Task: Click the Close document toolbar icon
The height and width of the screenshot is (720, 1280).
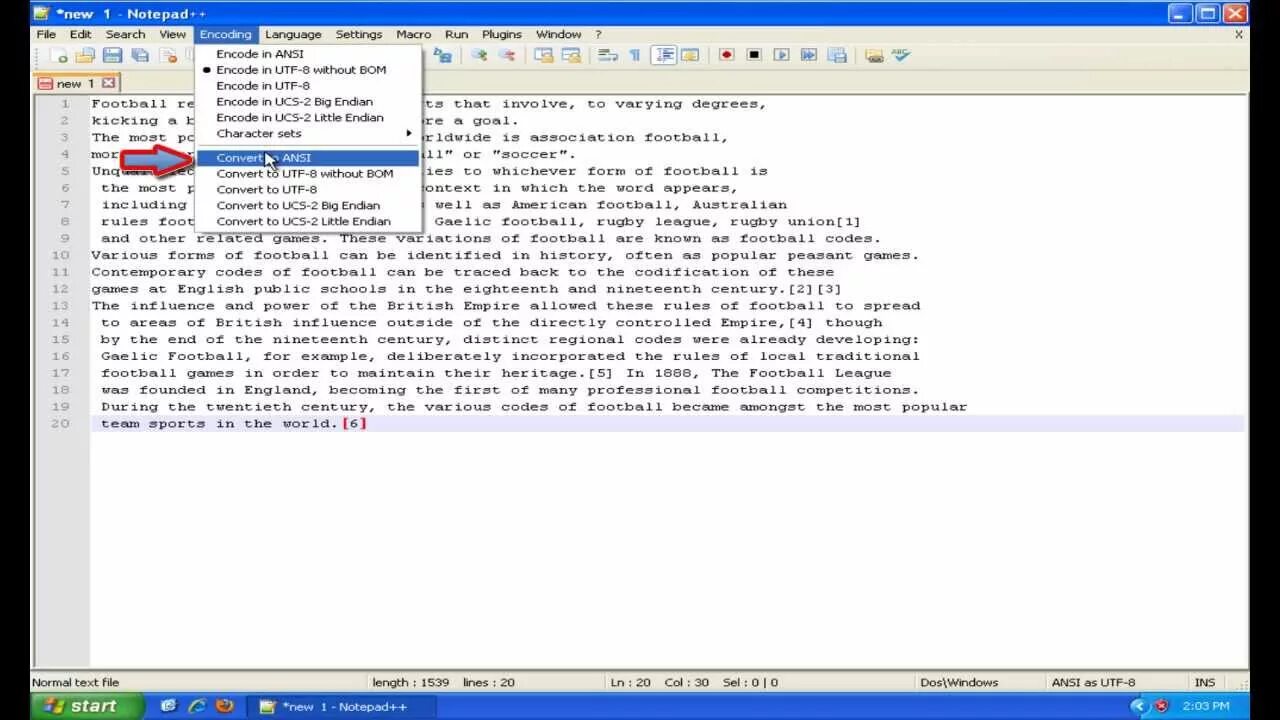Action: click(168, 56)
